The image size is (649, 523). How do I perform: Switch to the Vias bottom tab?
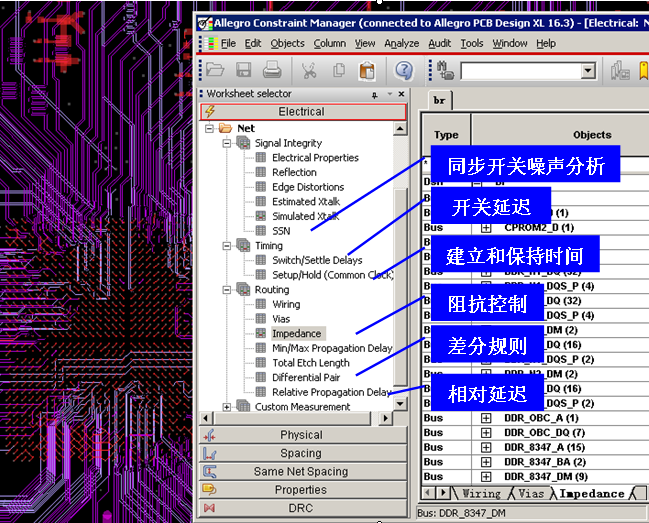pos(531,494)
